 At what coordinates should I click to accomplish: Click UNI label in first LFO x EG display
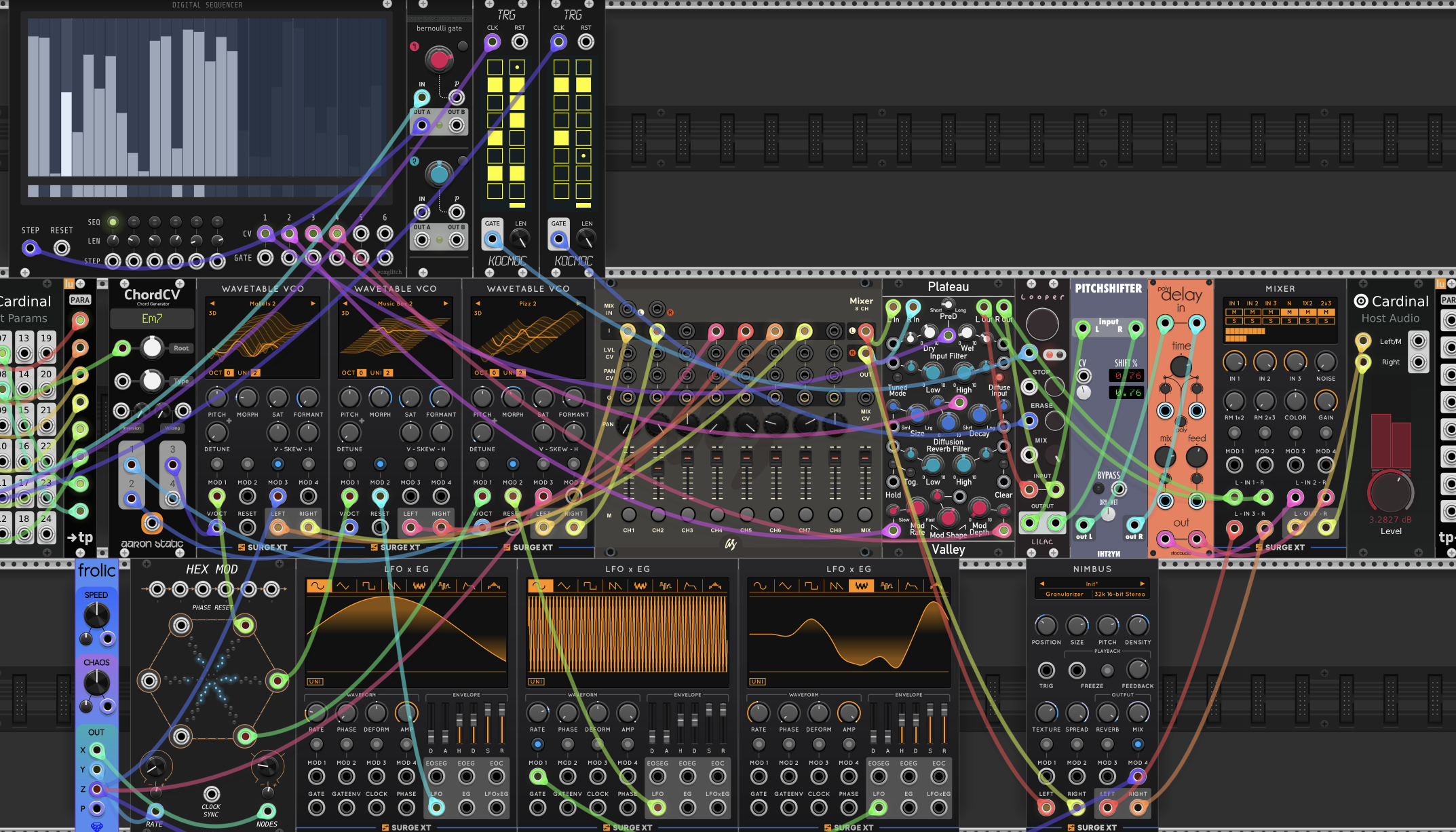click(x=315, y=681)
